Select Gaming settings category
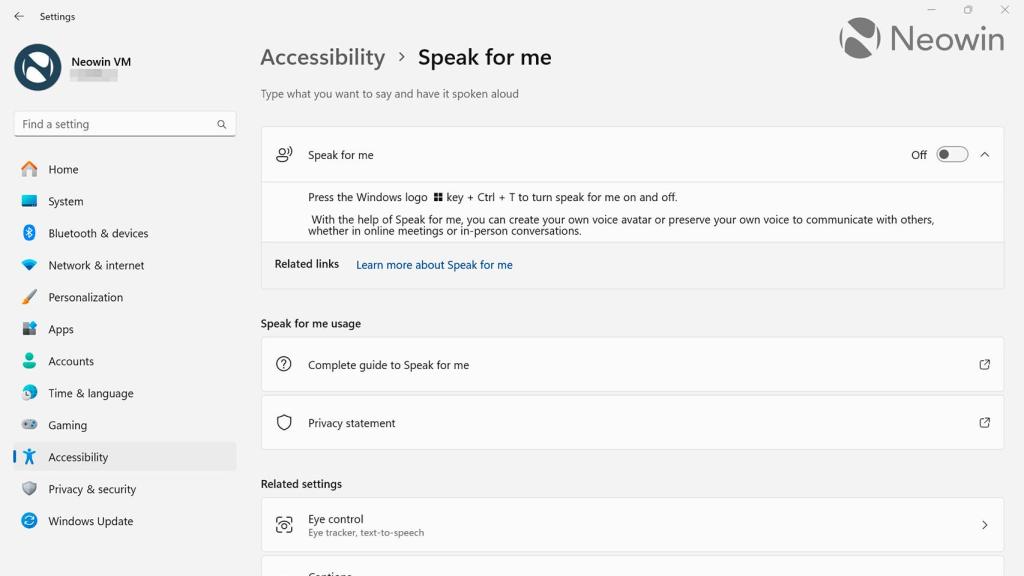 pyautogui.click(x=124, y=424)
